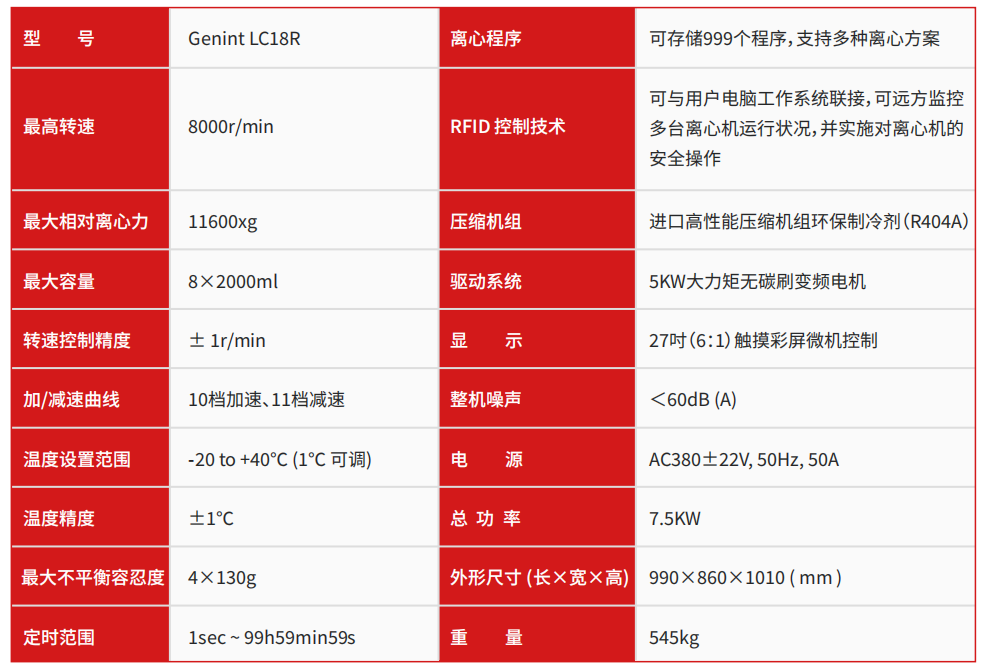Click the 'RFID 控制技术' label
The height and width of the screenshot is (670, 987).
pyautogui.click(x=507, y=127)
